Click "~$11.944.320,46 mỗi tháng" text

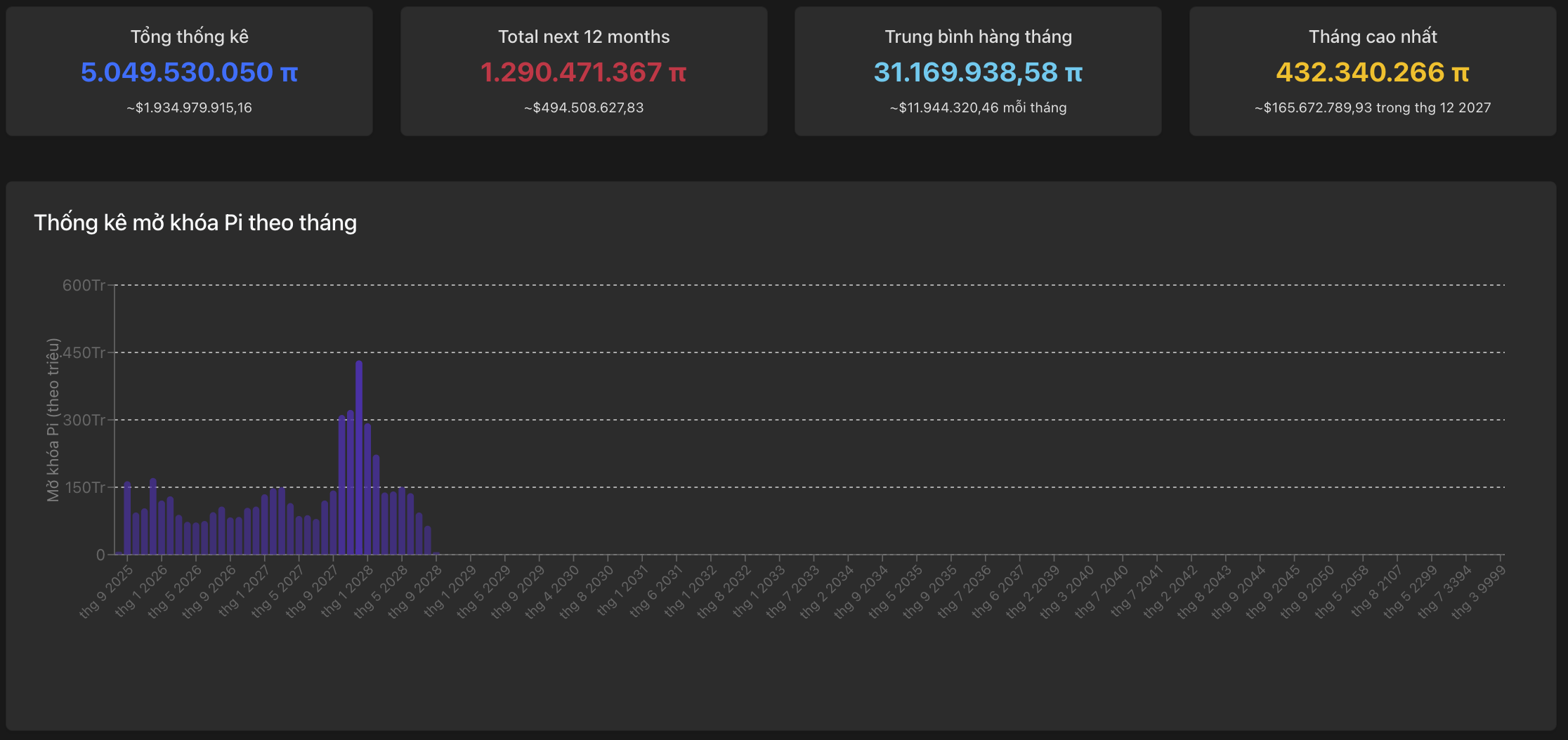point(978,107)
